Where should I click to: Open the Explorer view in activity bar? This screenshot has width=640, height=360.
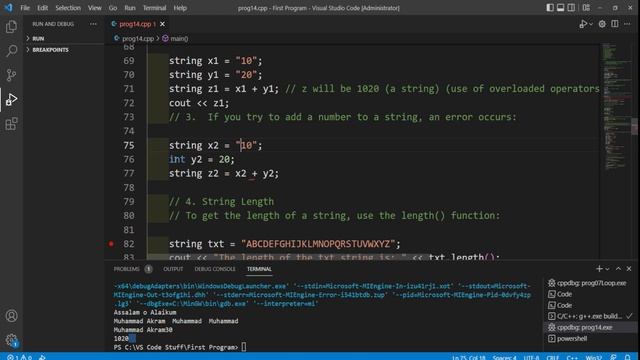[11, 27]
